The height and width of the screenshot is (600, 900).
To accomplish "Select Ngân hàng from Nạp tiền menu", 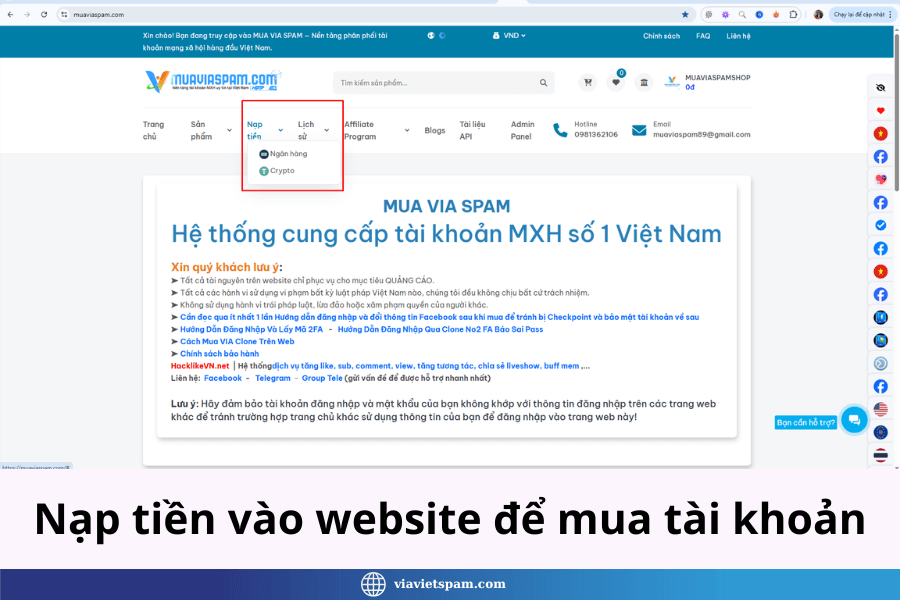I will (x=287, y=154).
